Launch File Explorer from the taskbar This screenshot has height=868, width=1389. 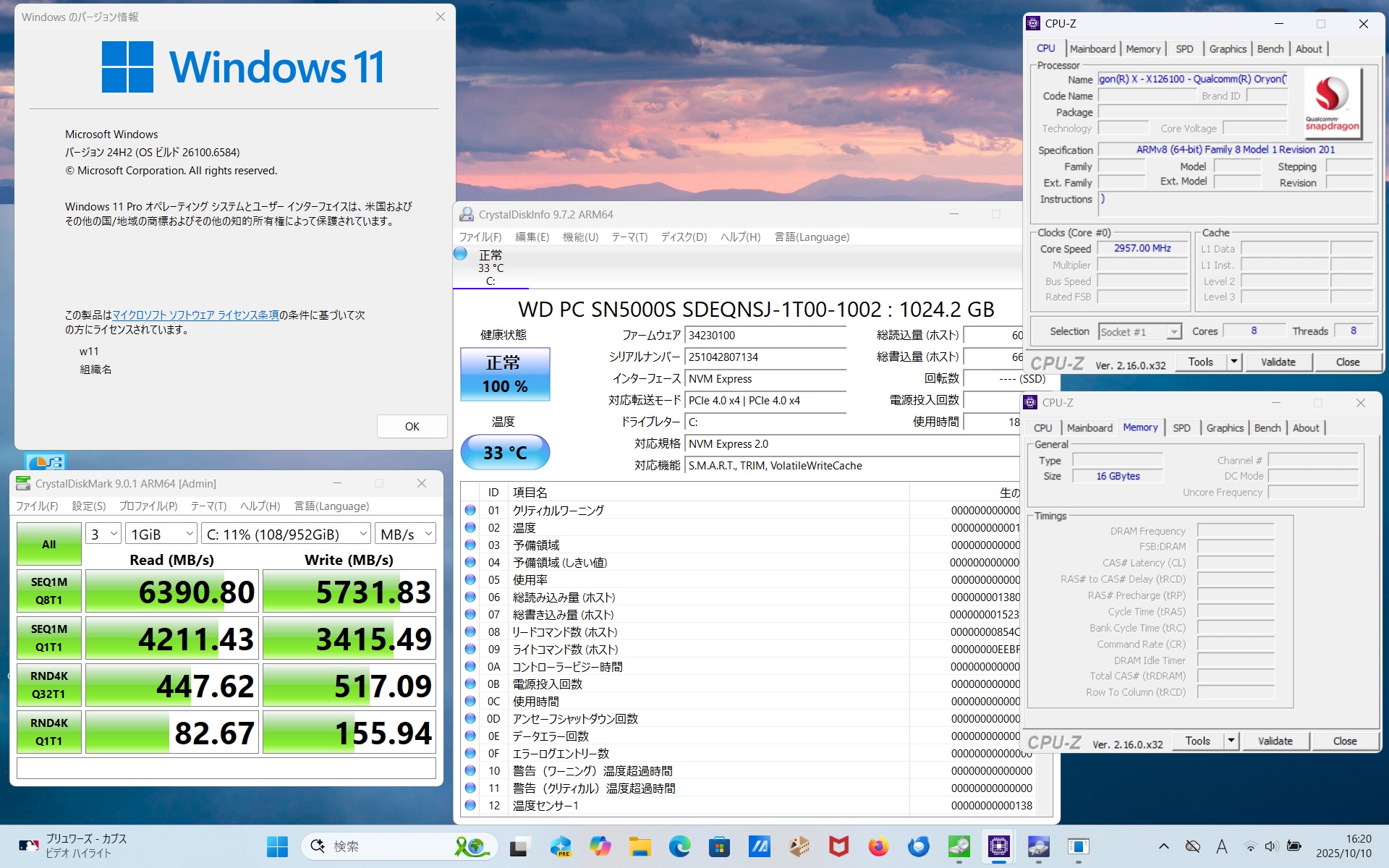coord(640,846)
